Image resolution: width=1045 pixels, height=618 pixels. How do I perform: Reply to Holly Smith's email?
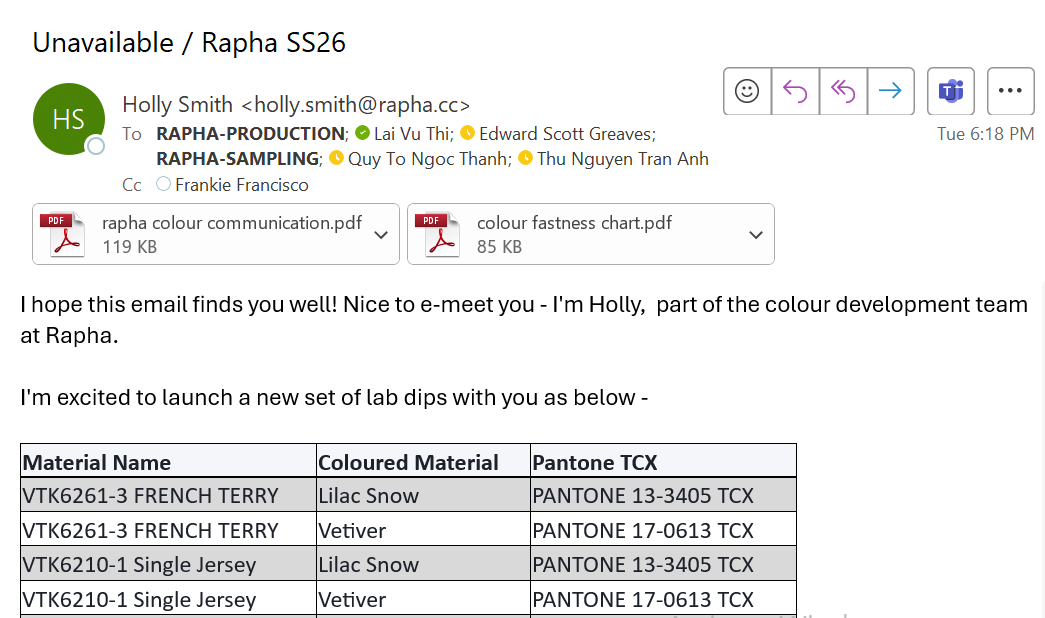coord(795,91)
